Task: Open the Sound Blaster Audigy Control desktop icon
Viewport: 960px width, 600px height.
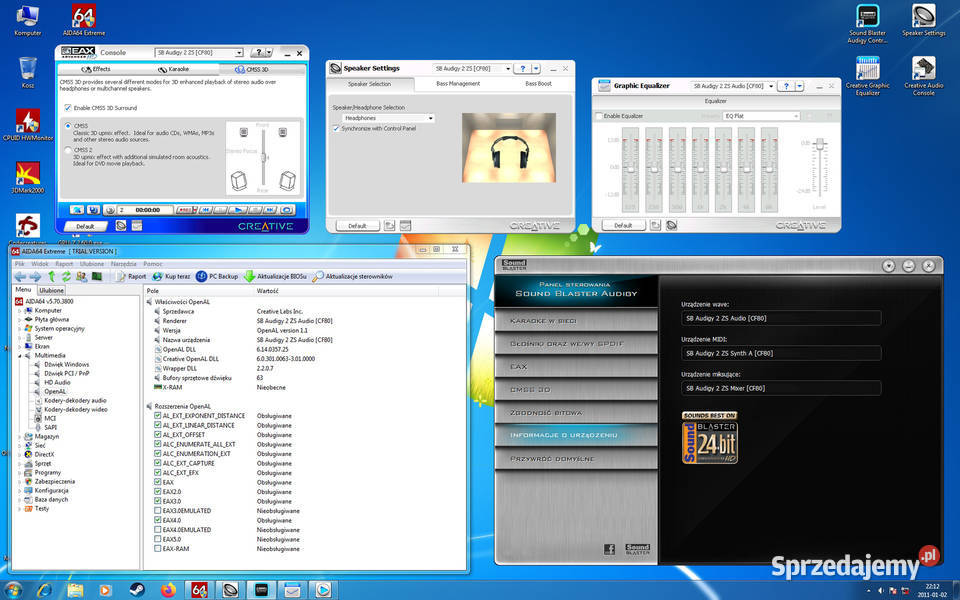Action: tap(868, 24)
